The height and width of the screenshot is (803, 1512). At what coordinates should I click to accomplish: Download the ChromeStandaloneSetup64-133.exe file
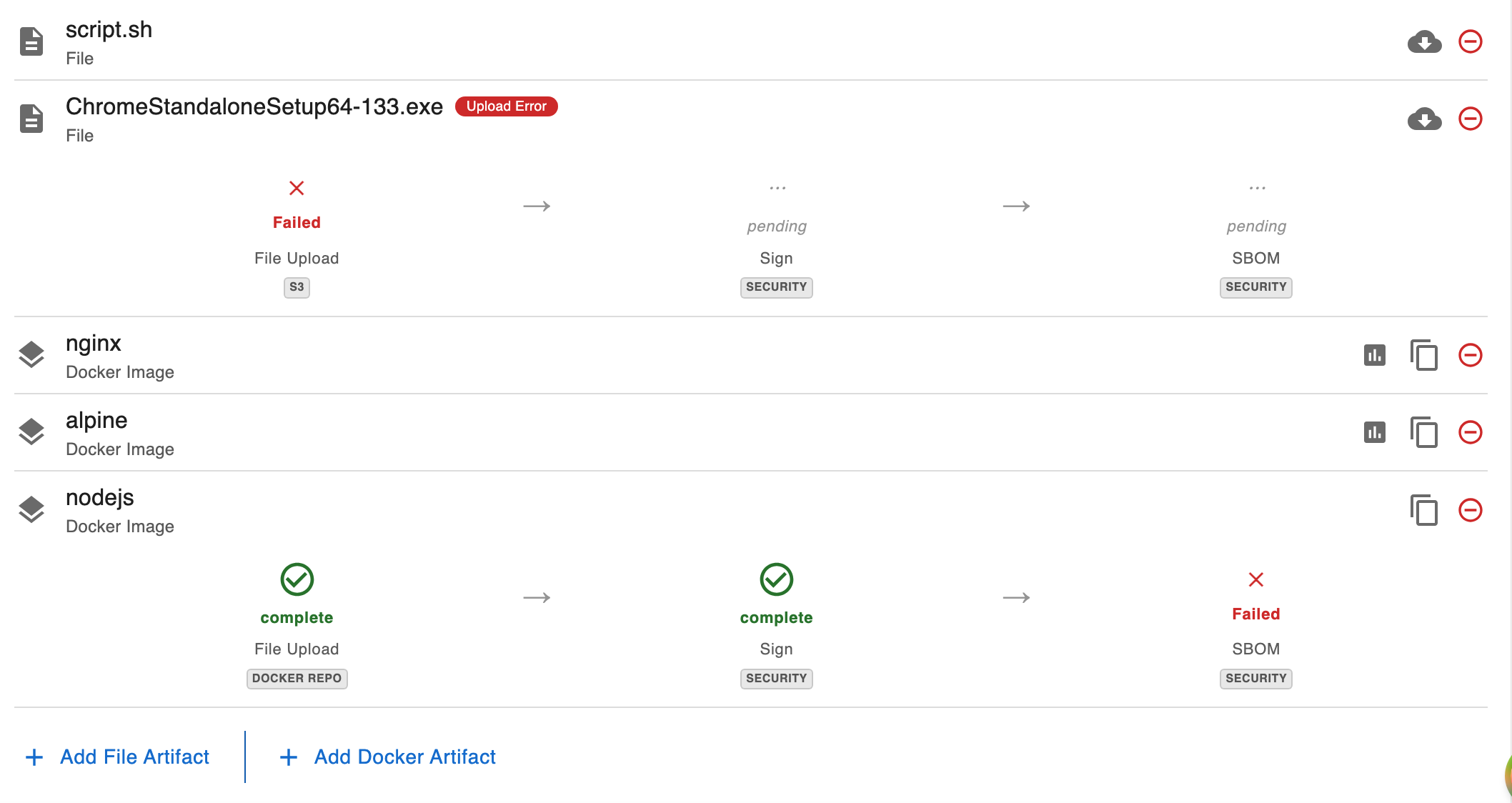[x=1425, y=119]
